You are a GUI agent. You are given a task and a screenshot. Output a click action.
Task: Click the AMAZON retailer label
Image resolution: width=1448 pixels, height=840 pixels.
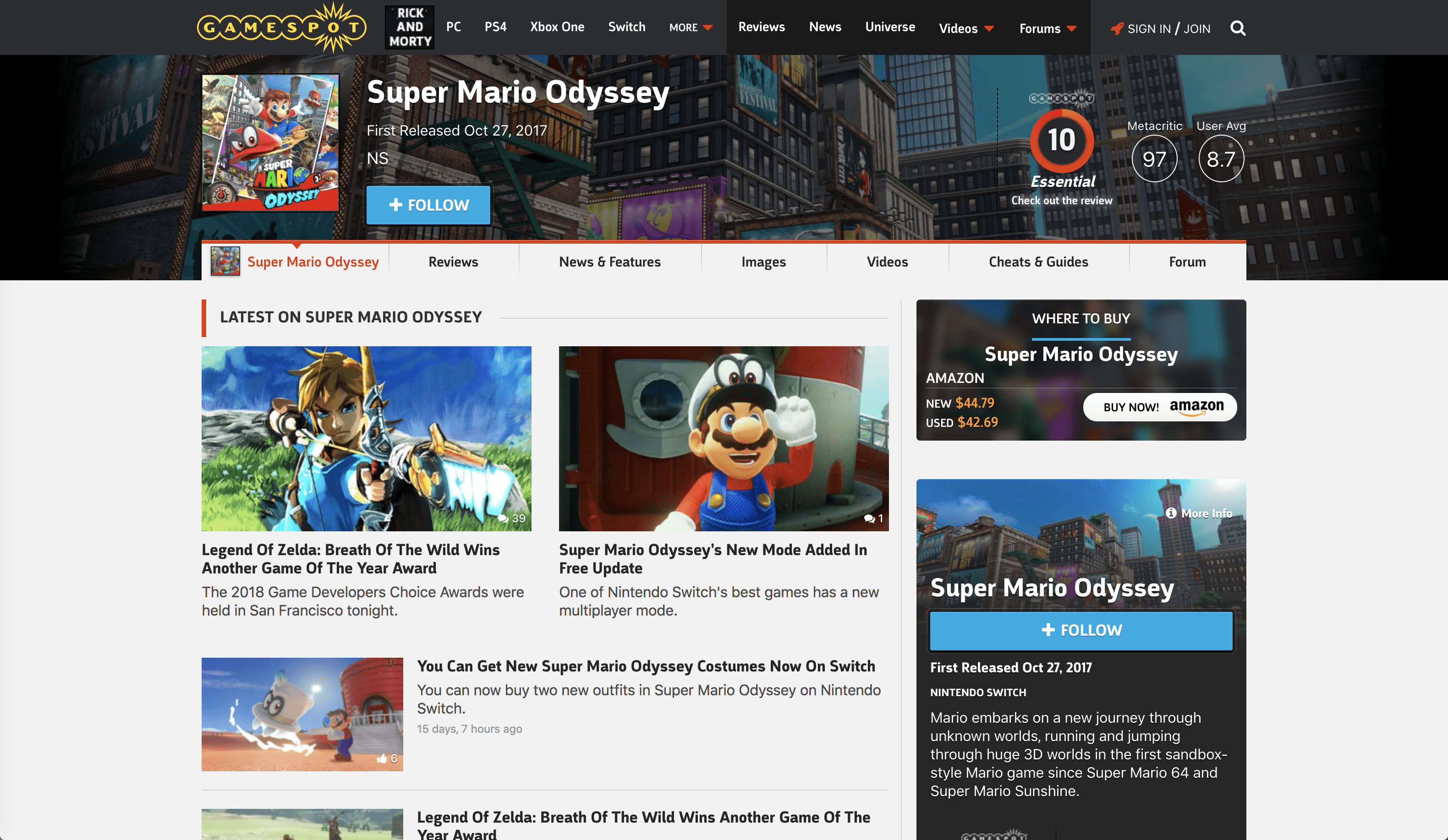[x=954, y=378]
